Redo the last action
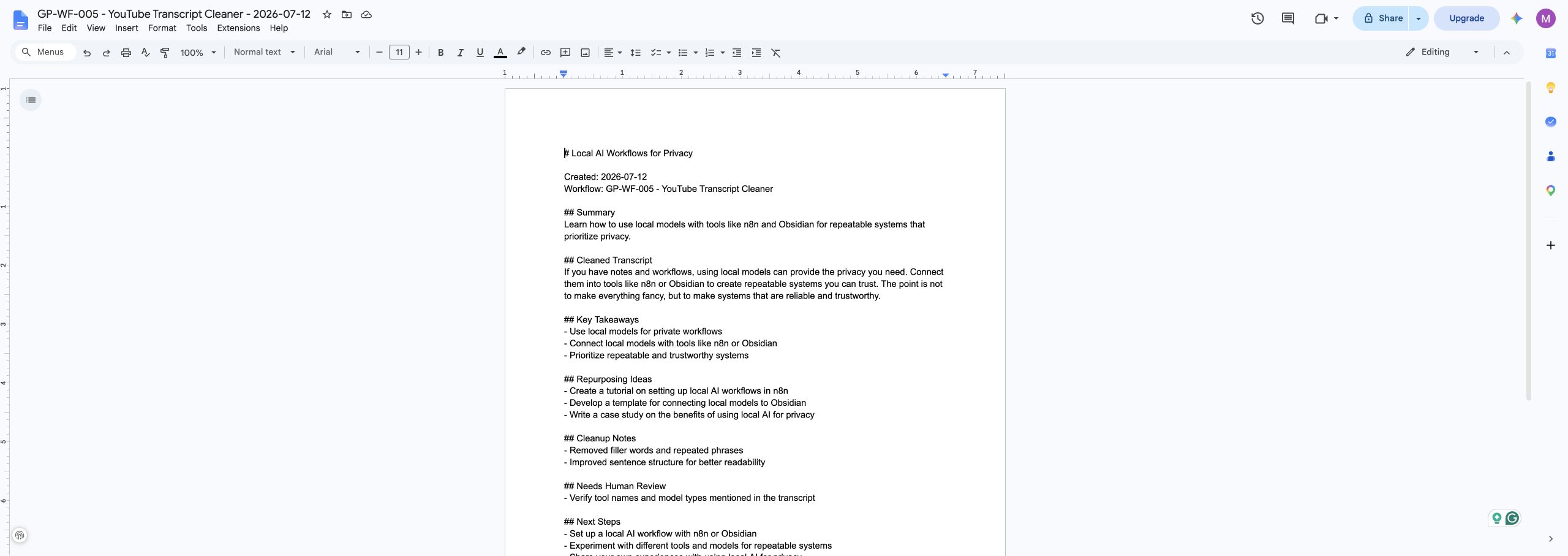1568x556 pixels. pos(107,53)
